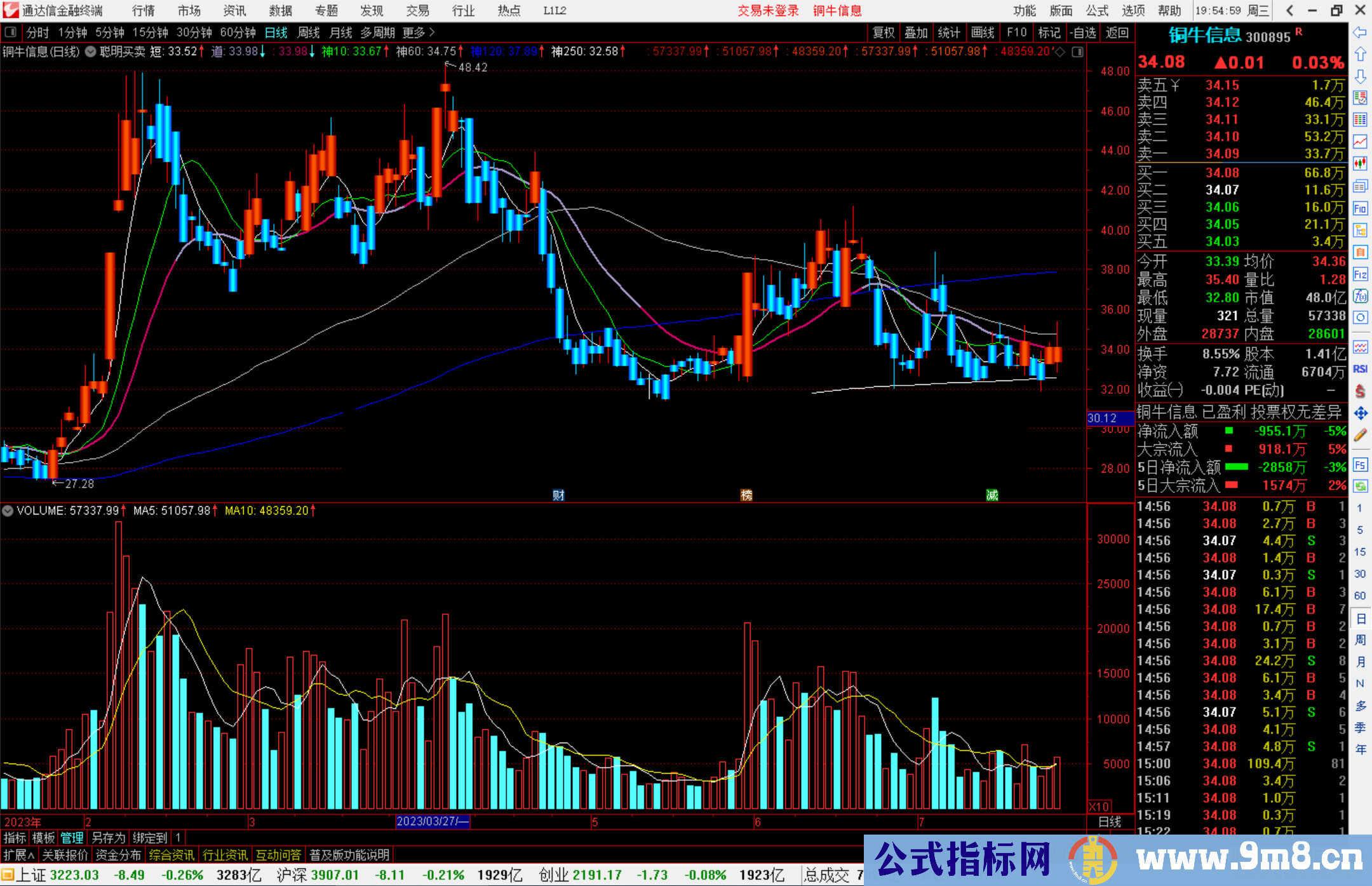
Task: Open the 行情 menu
Action: [144, 11]
